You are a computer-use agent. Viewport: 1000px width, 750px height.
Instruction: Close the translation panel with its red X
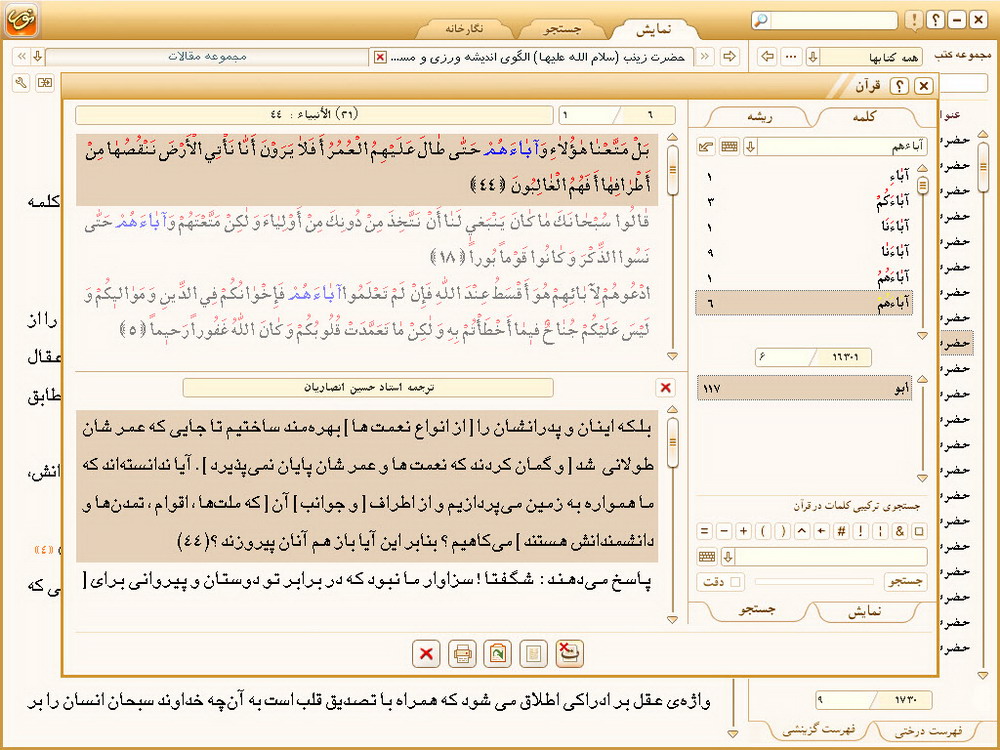[666, 387]
